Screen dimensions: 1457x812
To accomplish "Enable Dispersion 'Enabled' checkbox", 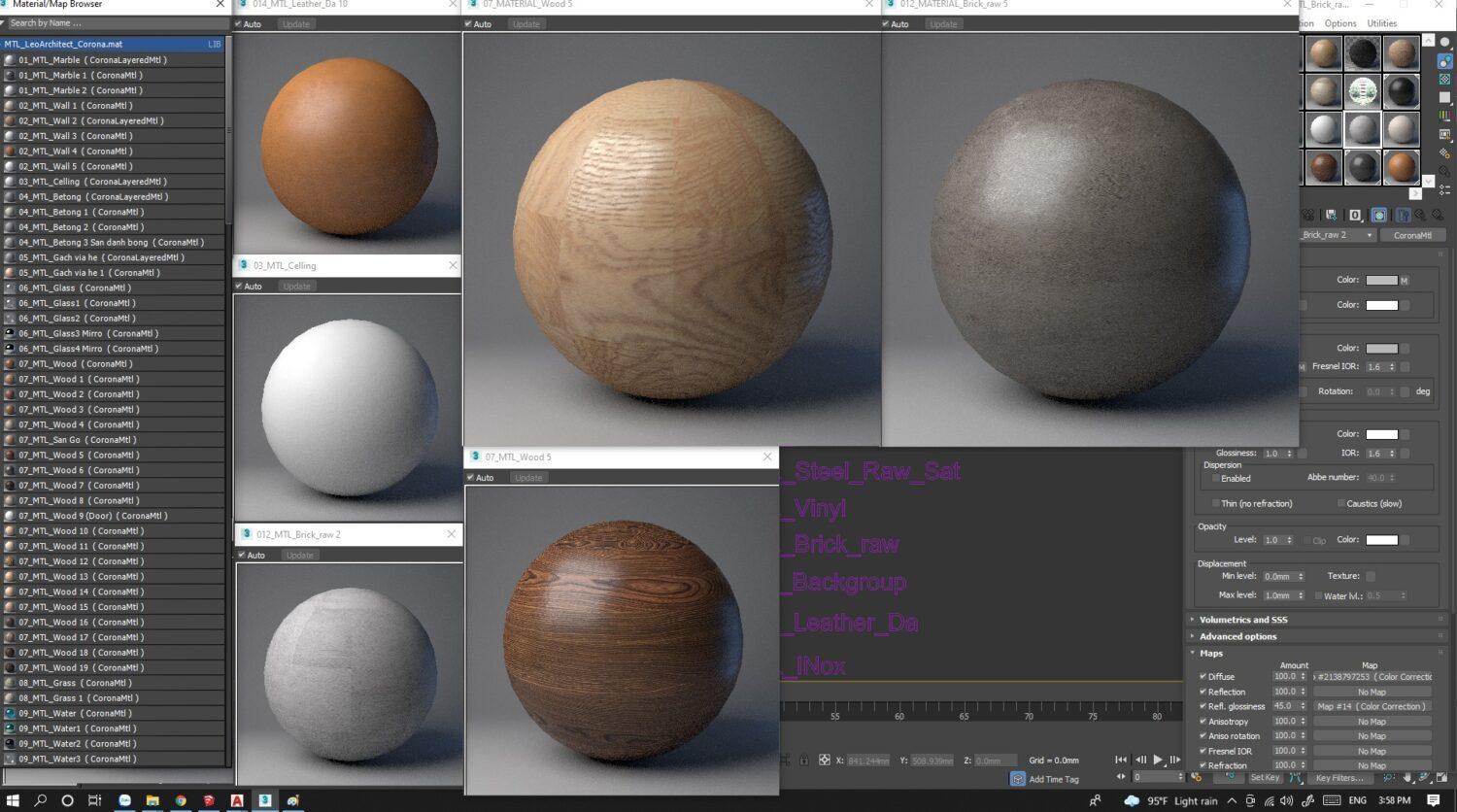I will pyautogui.click(x=1215, y=478).
